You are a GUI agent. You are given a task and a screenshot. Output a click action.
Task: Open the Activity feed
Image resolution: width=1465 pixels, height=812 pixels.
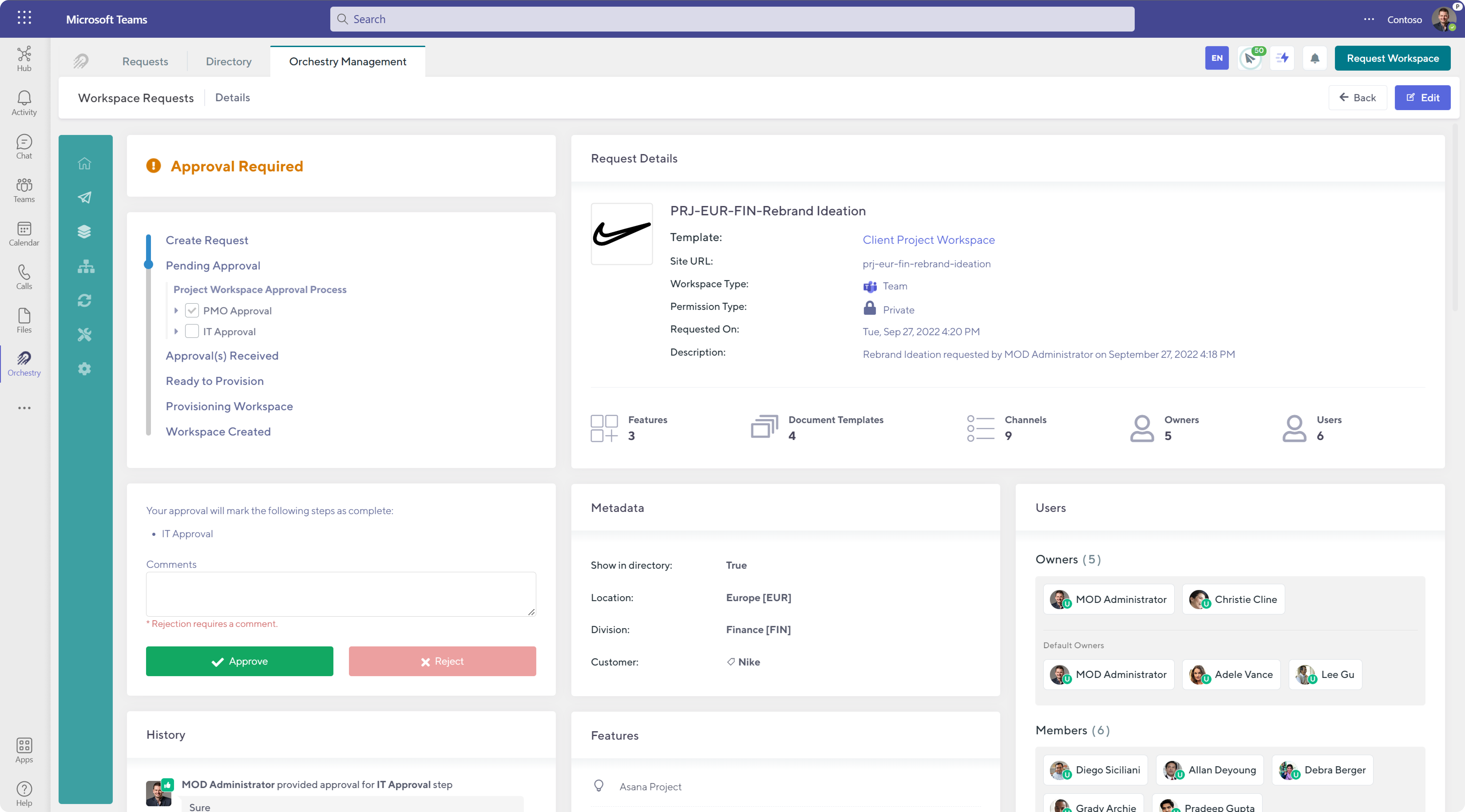[24, 103]
